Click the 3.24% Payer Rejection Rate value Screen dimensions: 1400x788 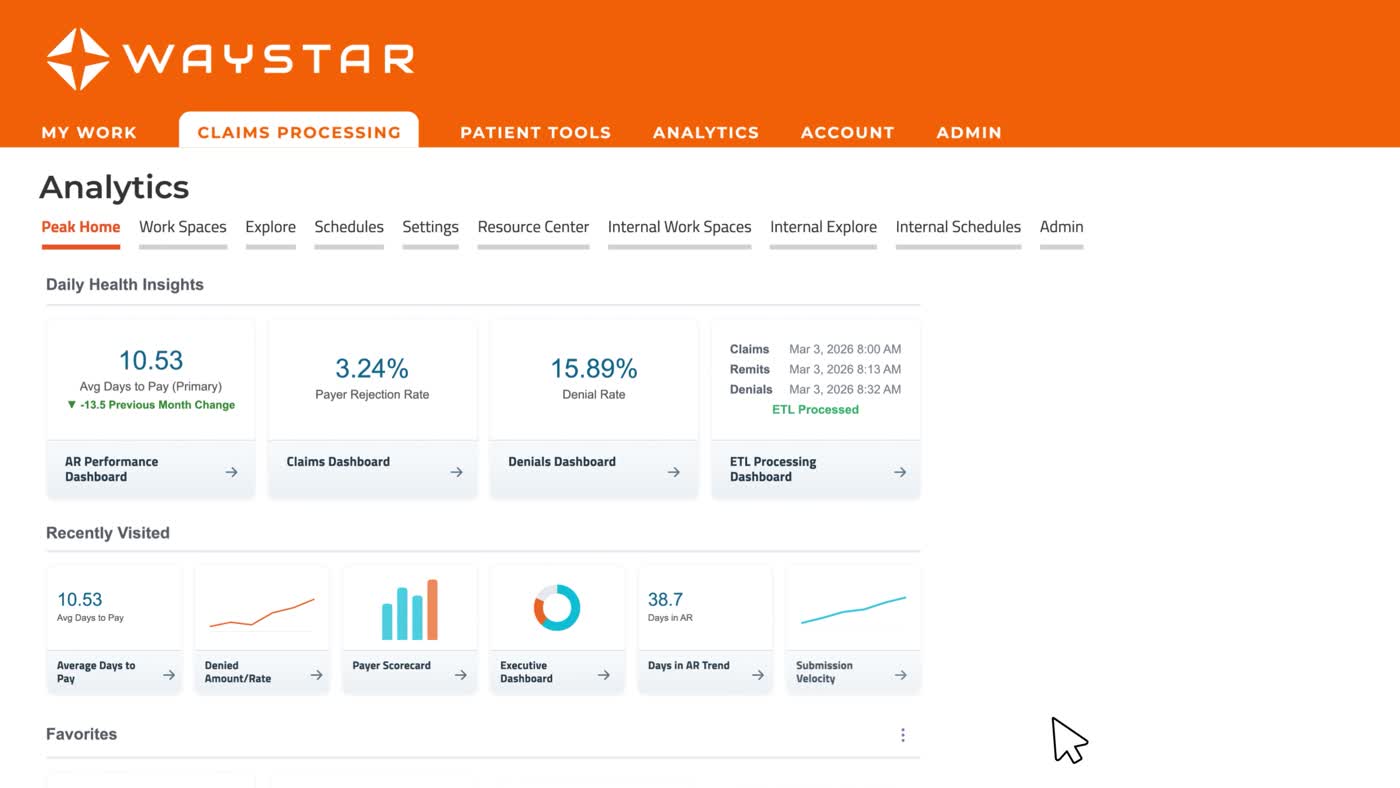(x=372, y=369)
